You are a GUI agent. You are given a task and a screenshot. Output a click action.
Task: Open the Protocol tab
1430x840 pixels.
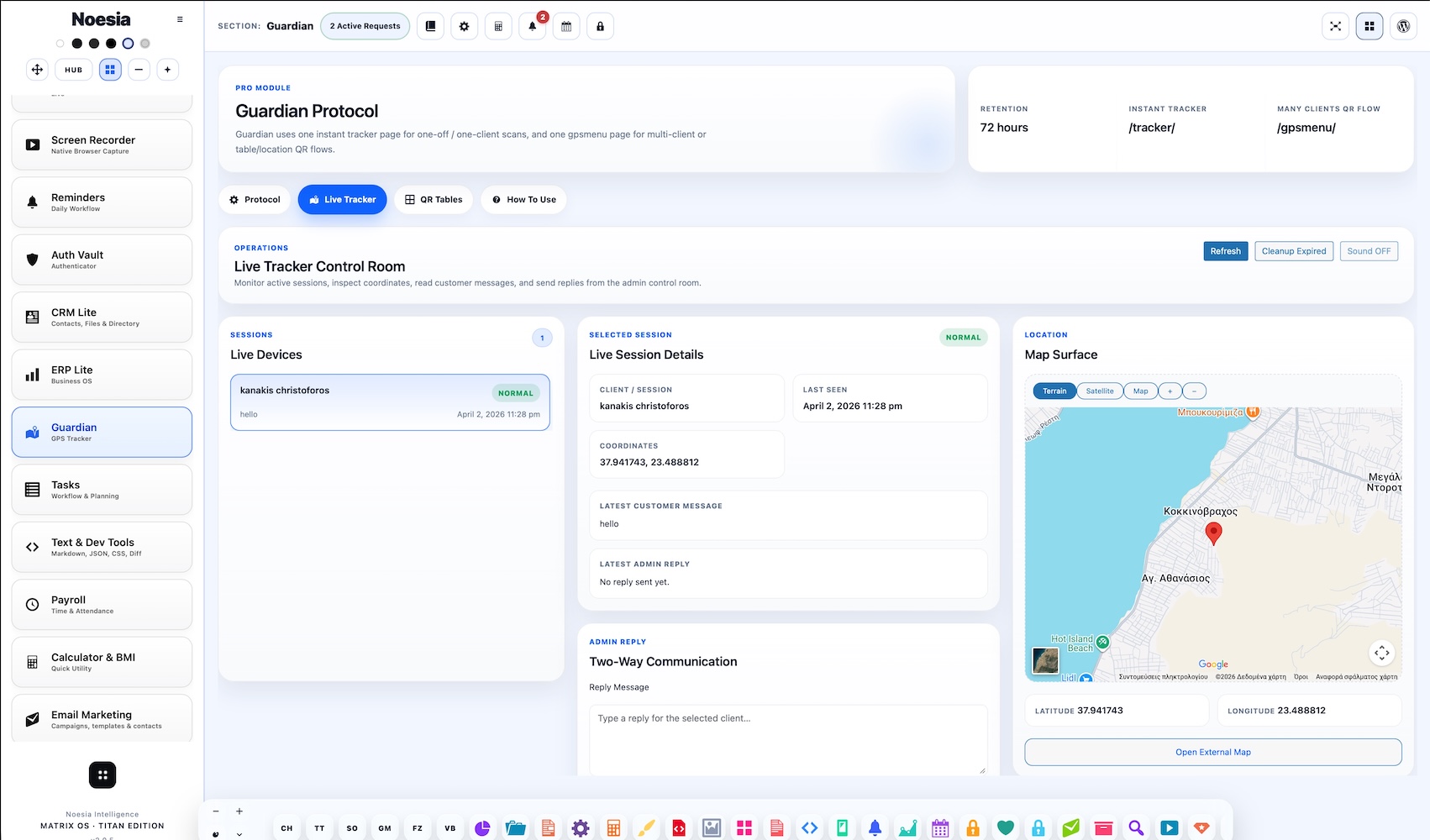[255, 200]
